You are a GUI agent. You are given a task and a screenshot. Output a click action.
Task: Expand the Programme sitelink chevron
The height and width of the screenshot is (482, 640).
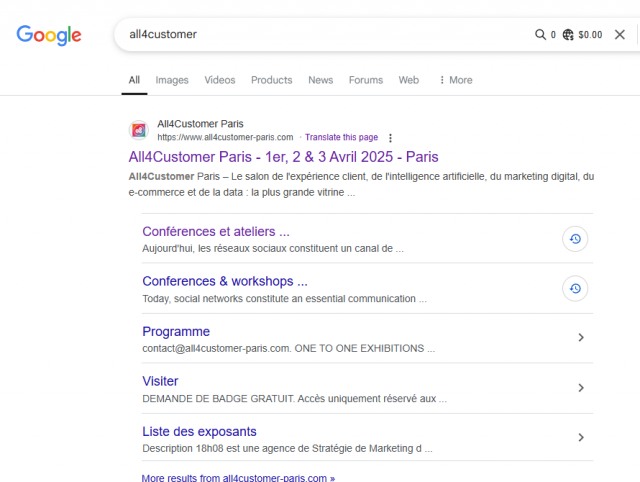coord(581,338)
